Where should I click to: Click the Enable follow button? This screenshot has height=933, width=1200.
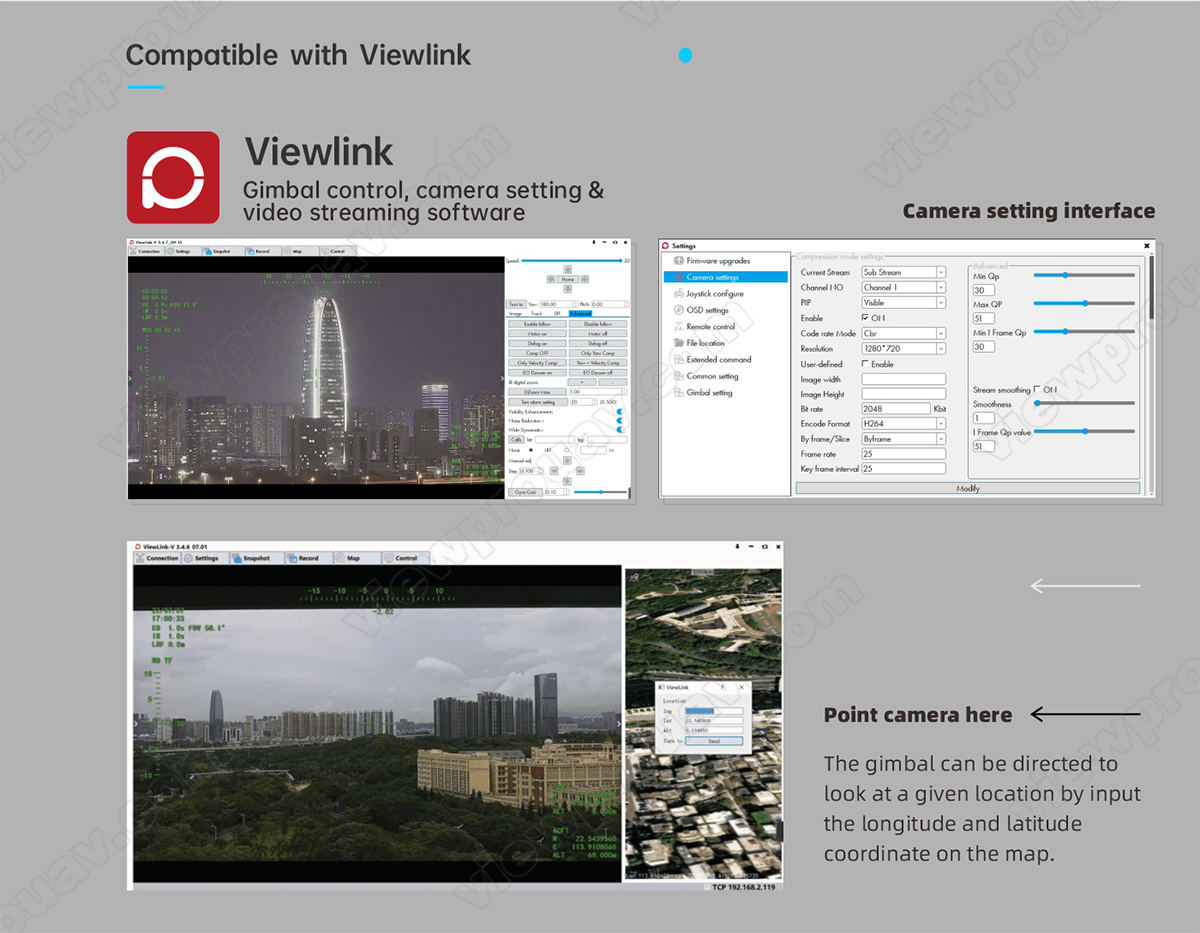pyautogui.click(x=537, y=324)
